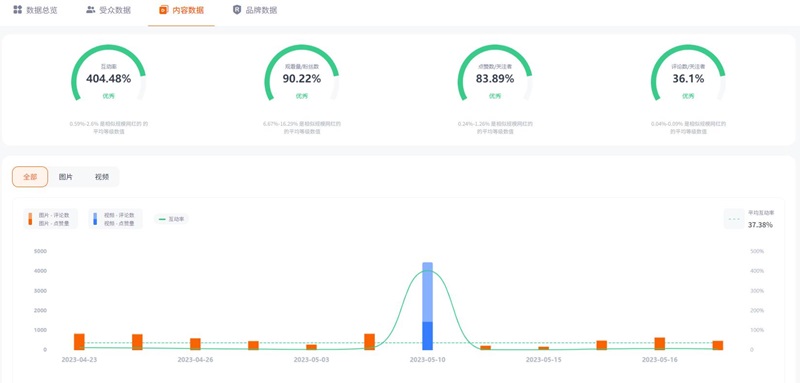Viewport: 800px width, 383px height.
Task: Click the 37.38% average engagement value
Action: (x=760, y=225)
